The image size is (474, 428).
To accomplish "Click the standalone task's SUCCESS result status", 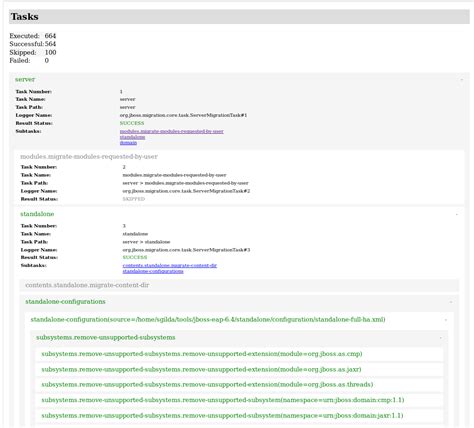I will point(135,257).
